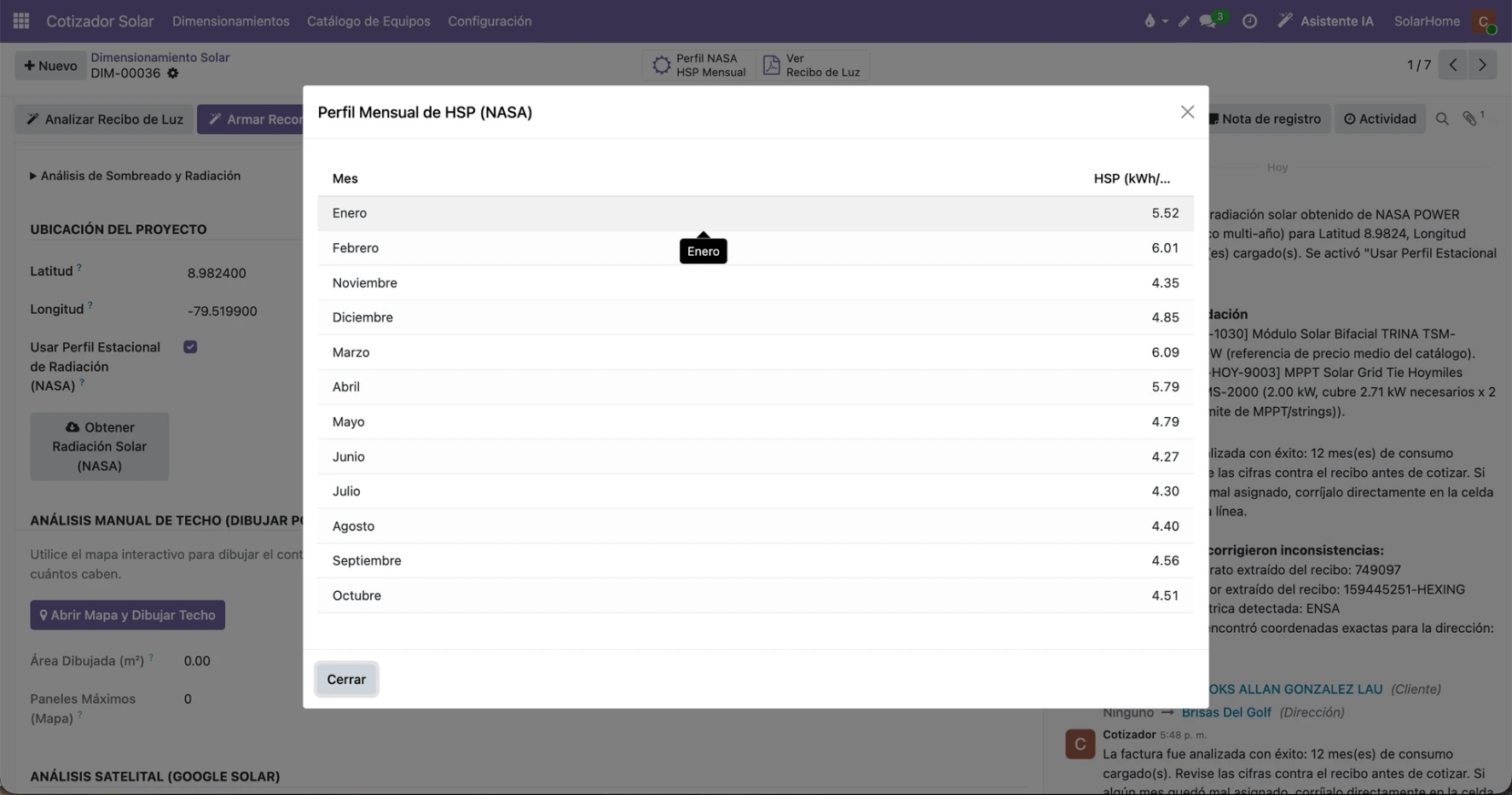Select the Marzo row with 6.09

(756, 352)
